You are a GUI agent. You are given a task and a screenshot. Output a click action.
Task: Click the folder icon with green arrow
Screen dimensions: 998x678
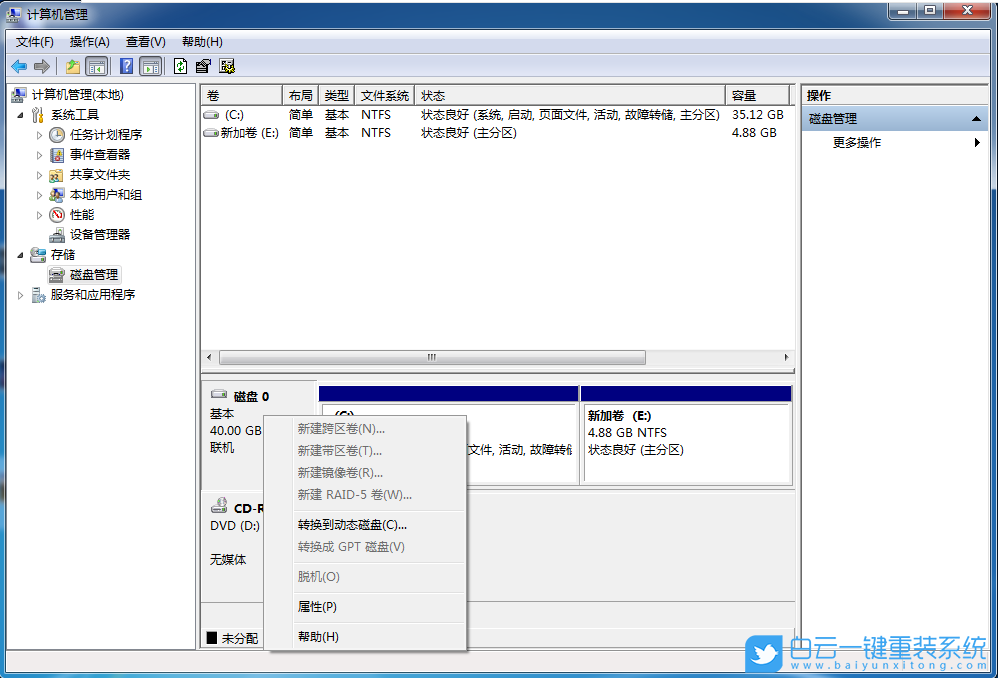[x=72, y=66]
